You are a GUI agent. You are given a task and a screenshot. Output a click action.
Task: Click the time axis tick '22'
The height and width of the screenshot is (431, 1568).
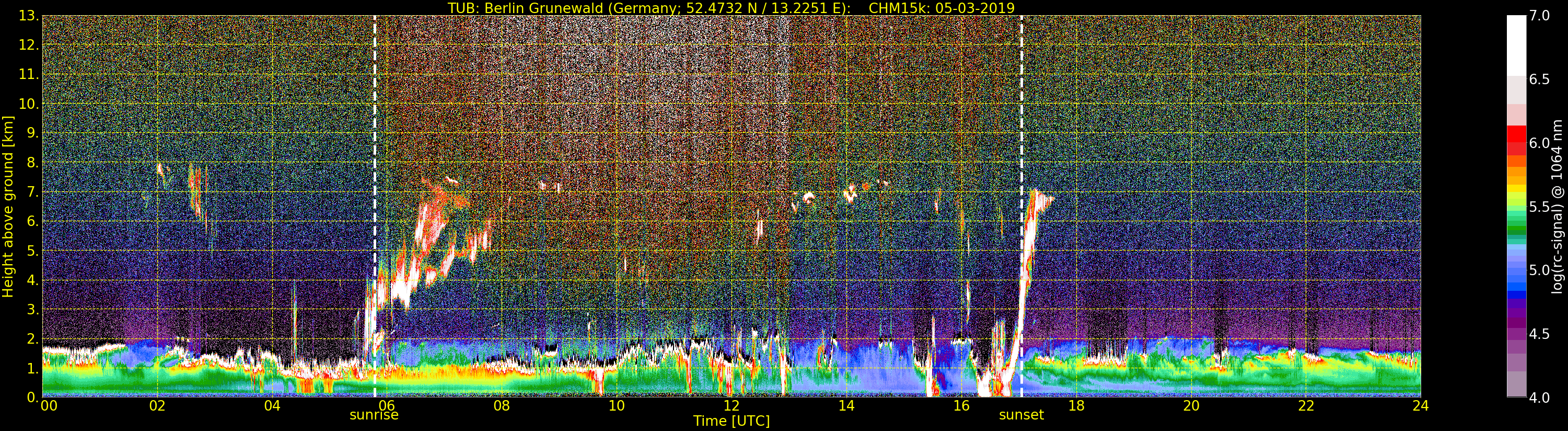(1306, 406)
